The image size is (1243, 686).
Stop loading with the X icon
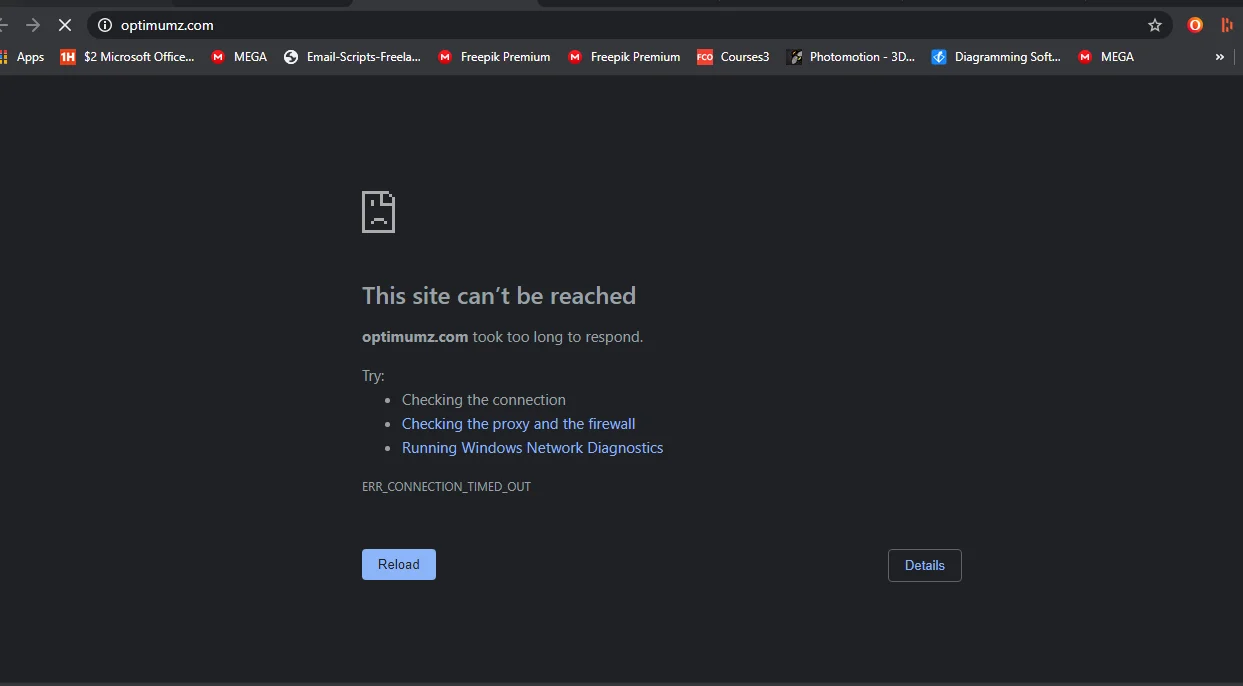click(65, 25)
